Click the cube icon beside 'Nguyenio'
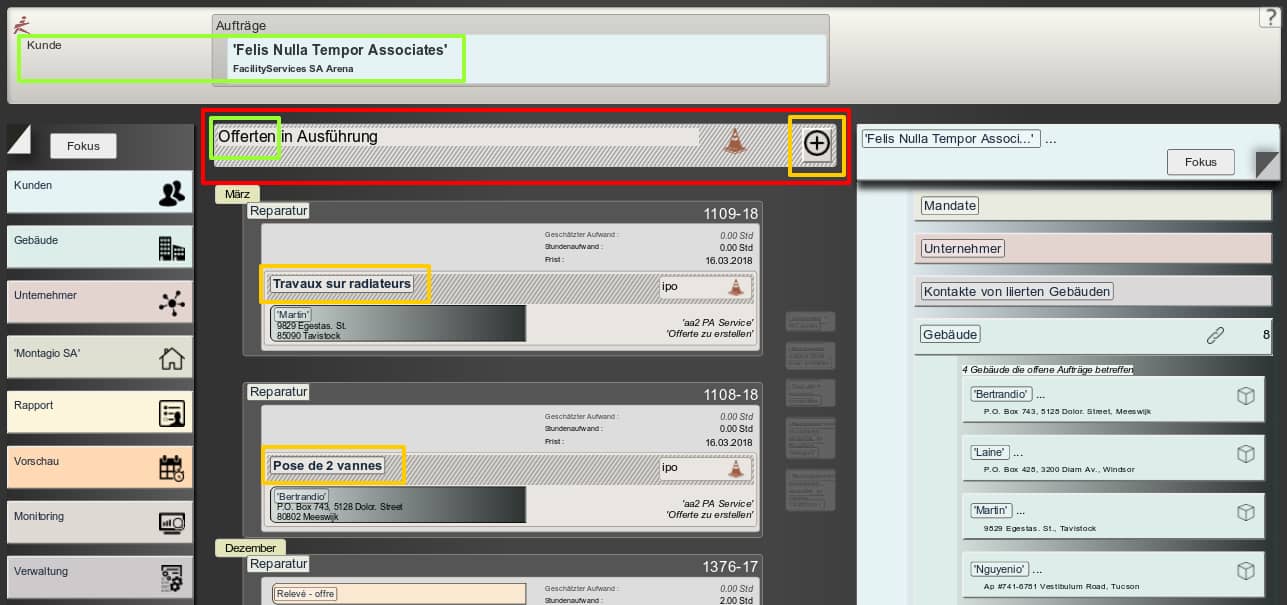The height and width of the screenshot is (605, 1287). [x=1245, y=570]
